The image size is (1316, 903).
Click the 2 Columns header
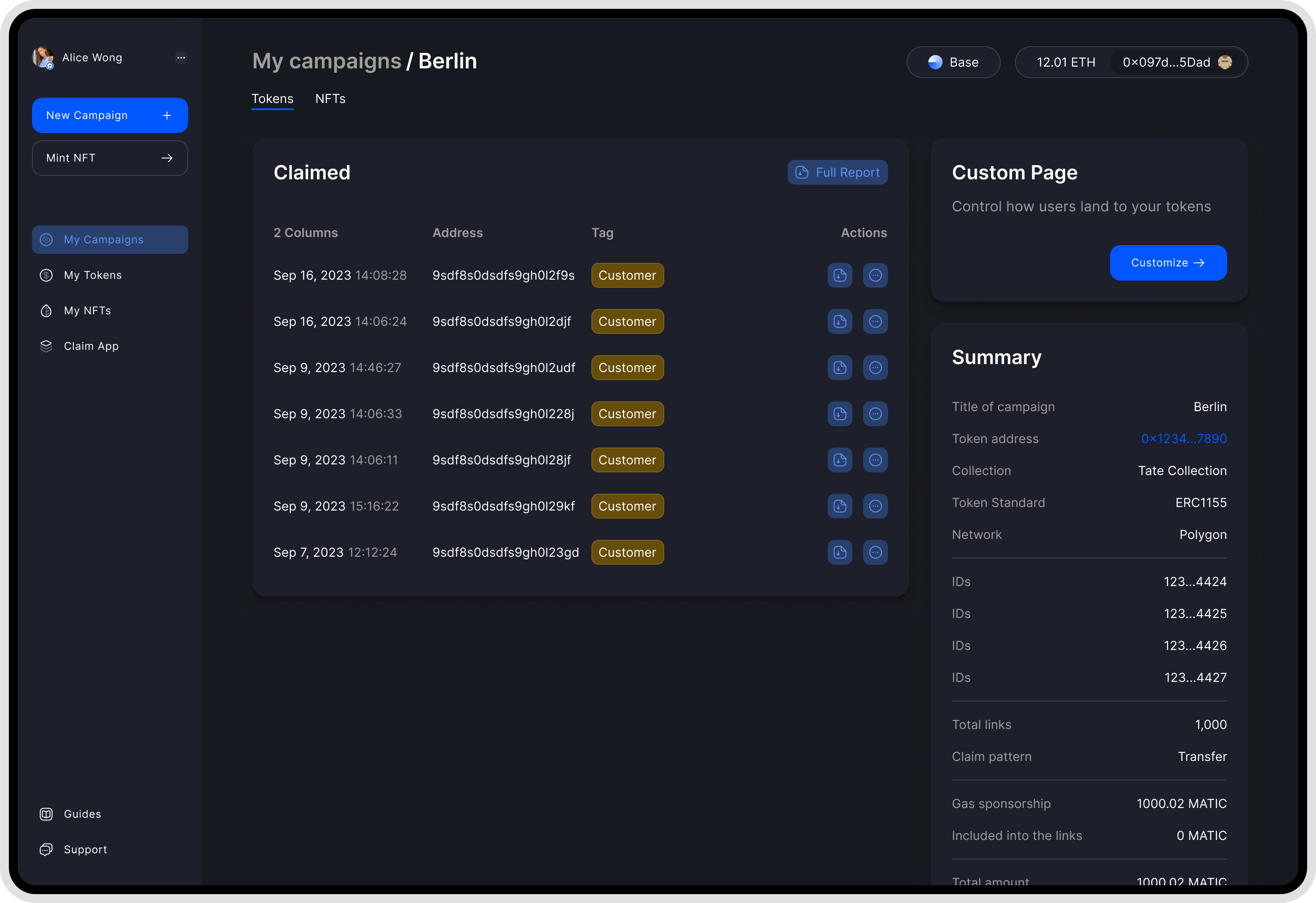[x=306, y=233]
